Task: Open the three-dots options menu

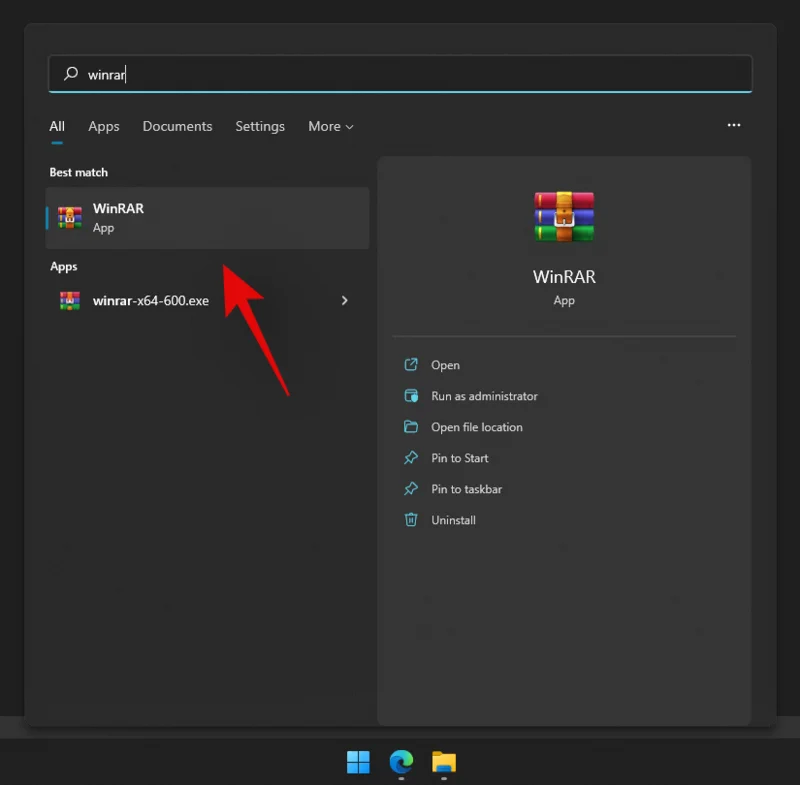Action: coord(734,125)
